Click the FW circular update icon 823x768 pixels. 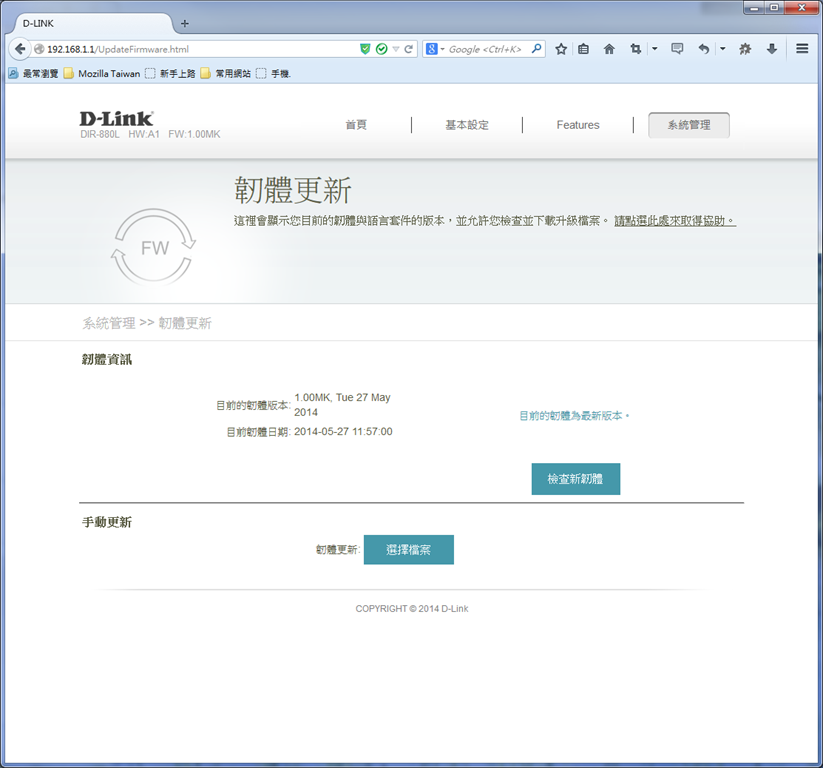click(154, 247)
